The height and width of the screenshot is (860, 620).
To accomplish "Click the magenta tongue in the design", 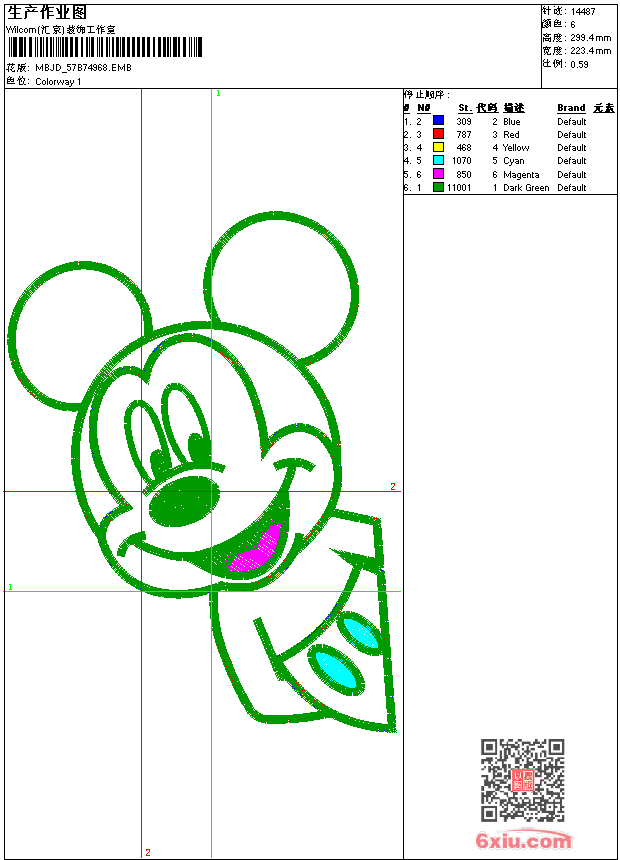I will [255, 550].
